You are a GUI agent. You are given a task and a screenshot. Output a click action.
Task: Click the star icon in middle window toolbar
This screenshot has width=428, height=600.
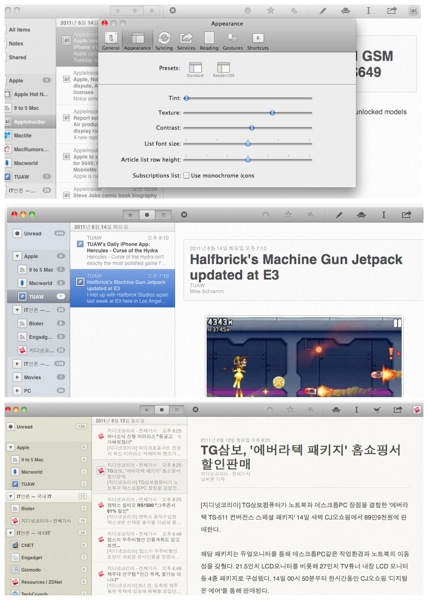point(288,215)
